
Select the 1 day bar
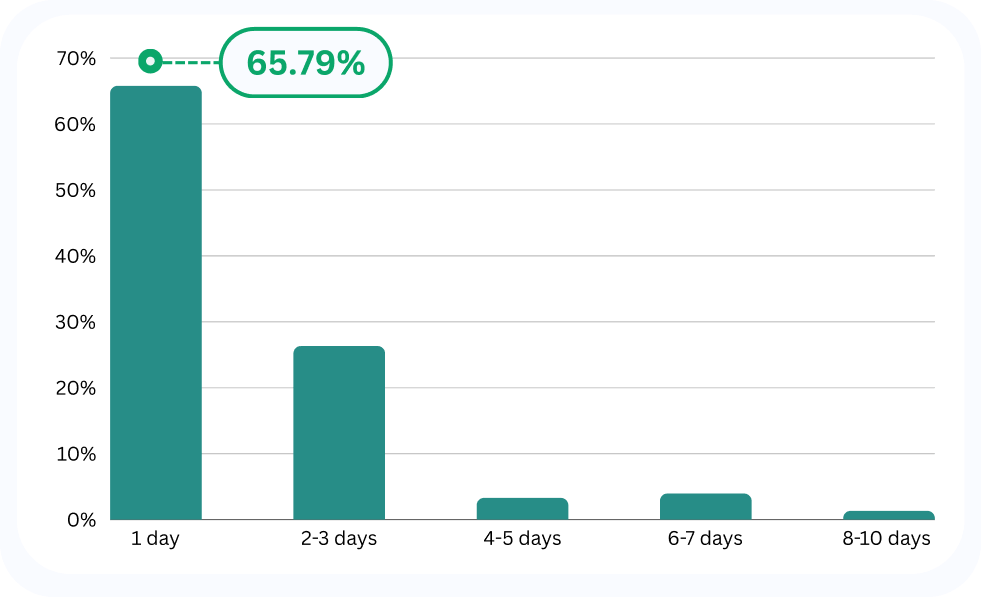tap(156, 303)
